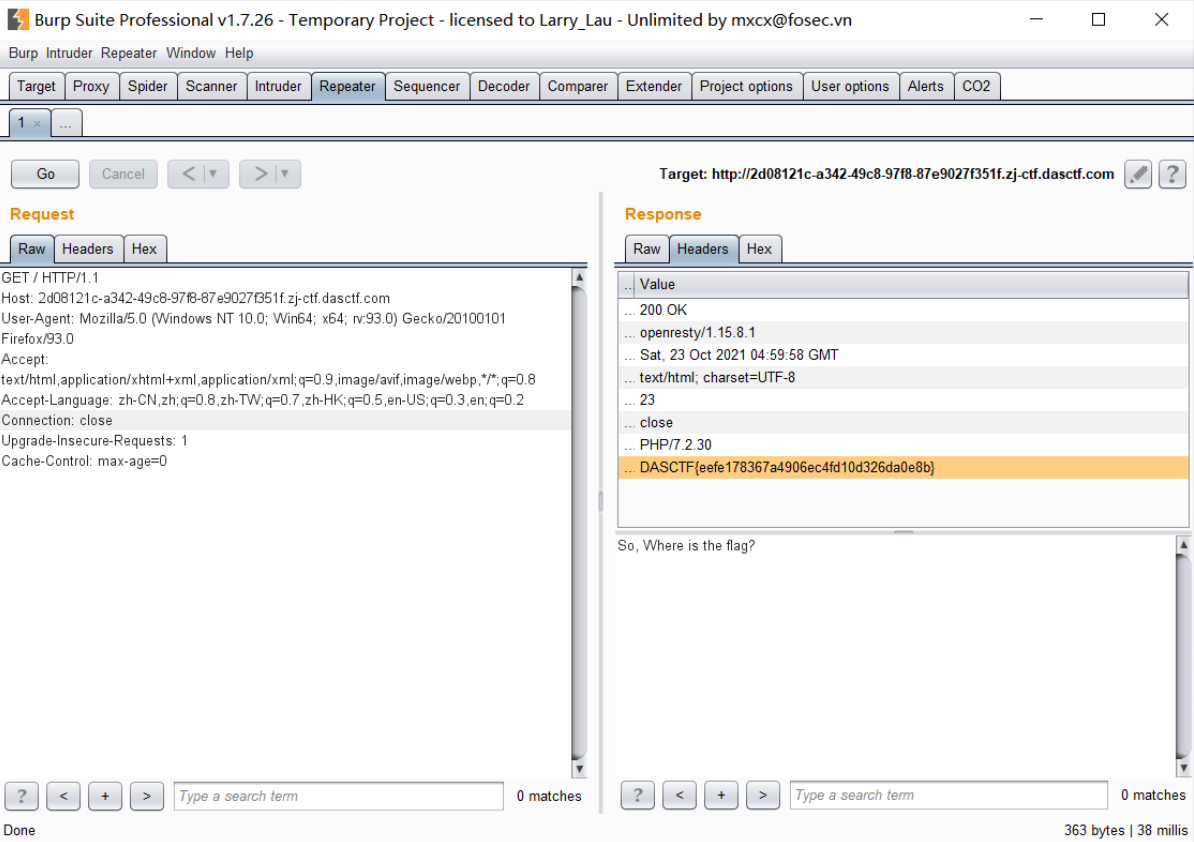The image size is (1194, 842).
Task: Open new Repeater tab with the ... tab
Action: tap(66, 123)
